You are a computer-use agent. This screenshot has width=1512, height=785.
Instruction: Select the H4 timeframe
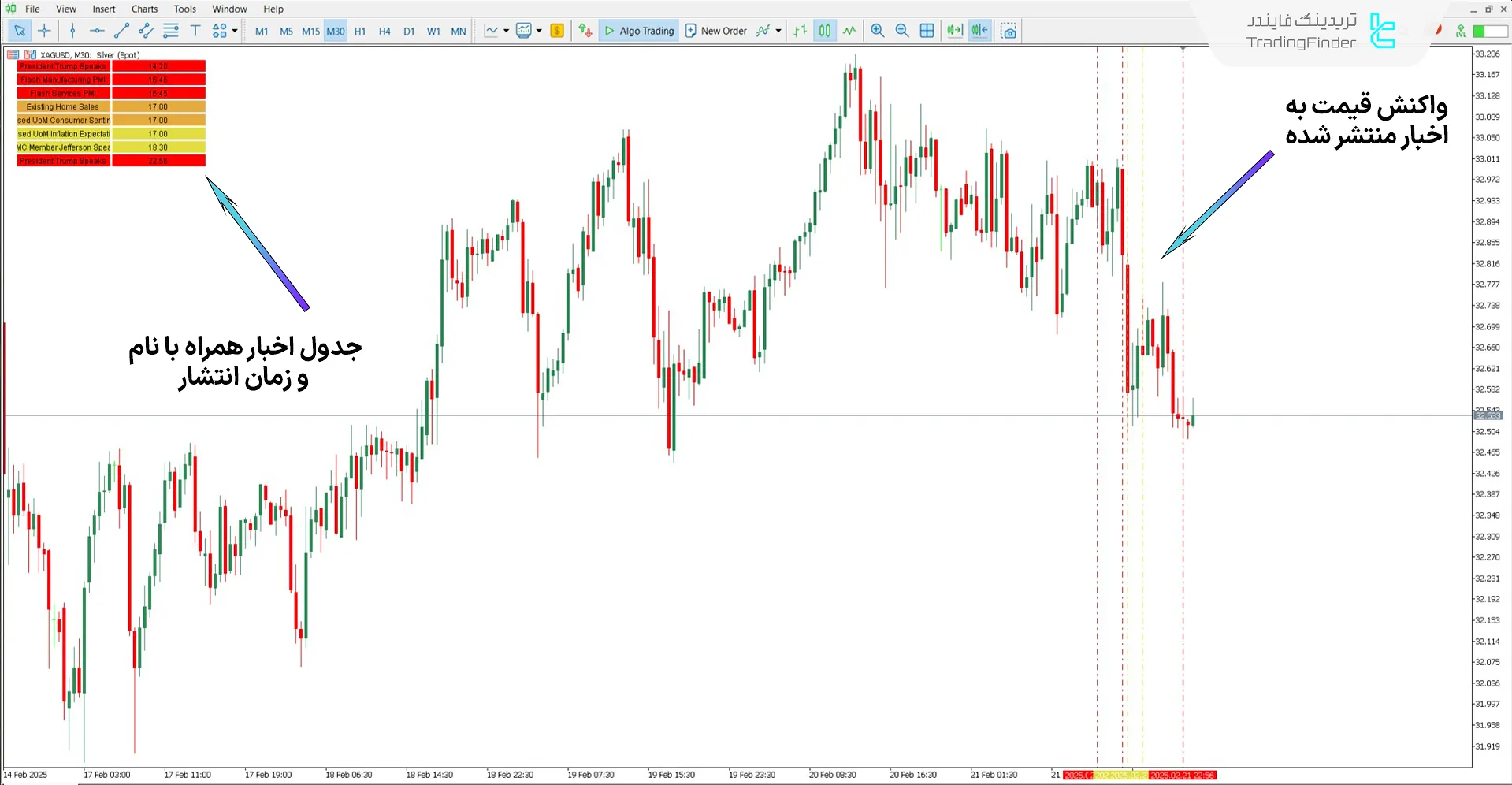(385, 32)
